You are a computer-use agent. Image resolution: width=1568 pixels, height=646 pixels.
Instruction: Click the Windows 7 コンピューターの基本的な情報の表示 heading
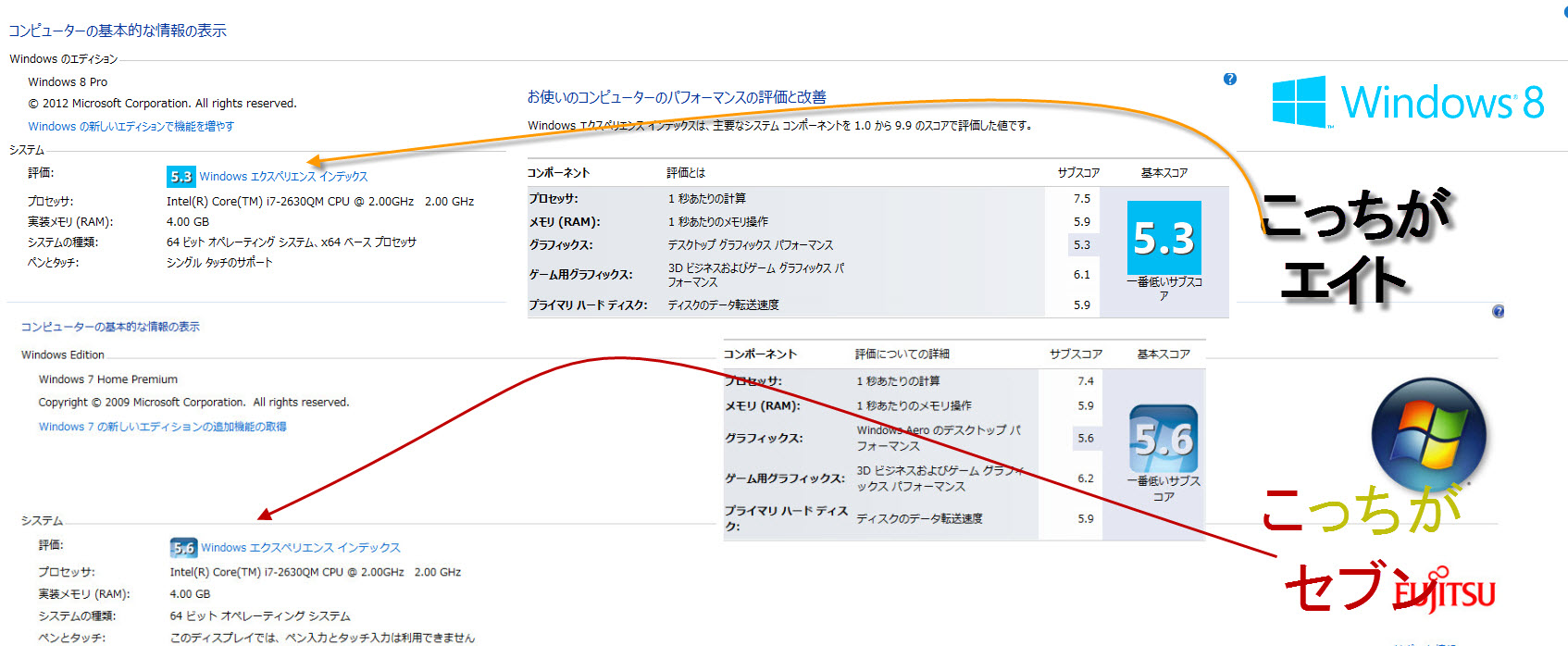tap(110, 327)
